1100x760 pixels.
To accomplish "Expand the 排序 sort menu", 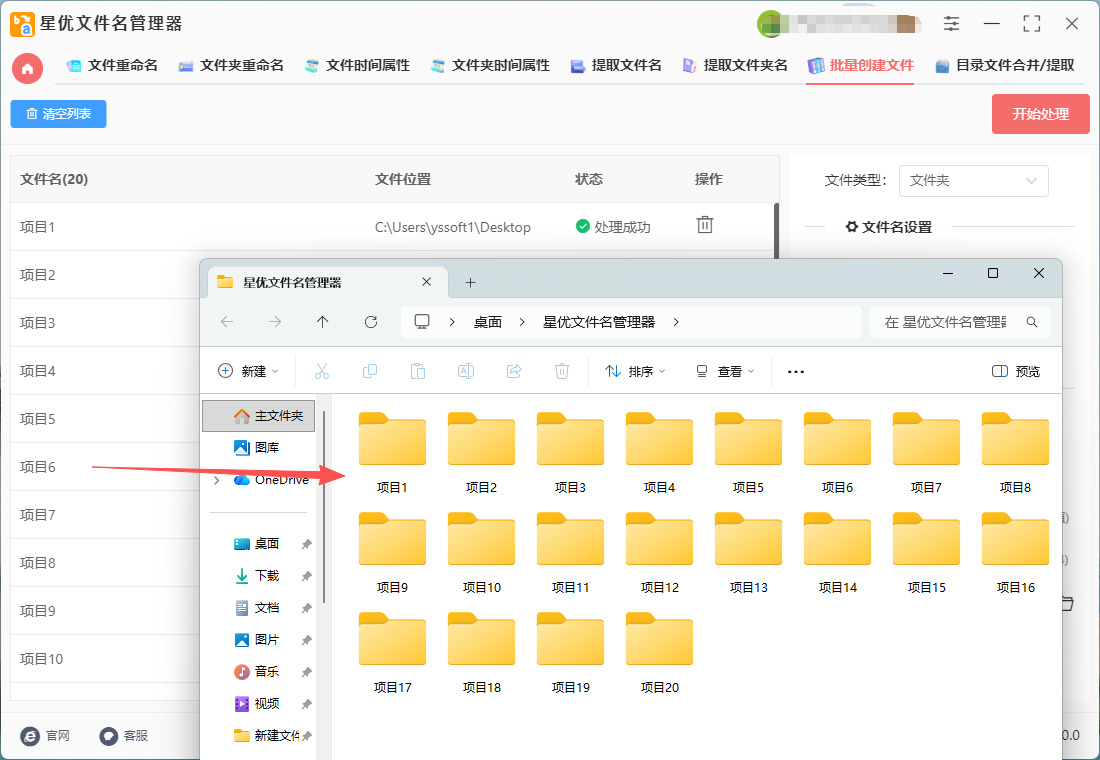I will pyautogui.click(x=635, y=371).
